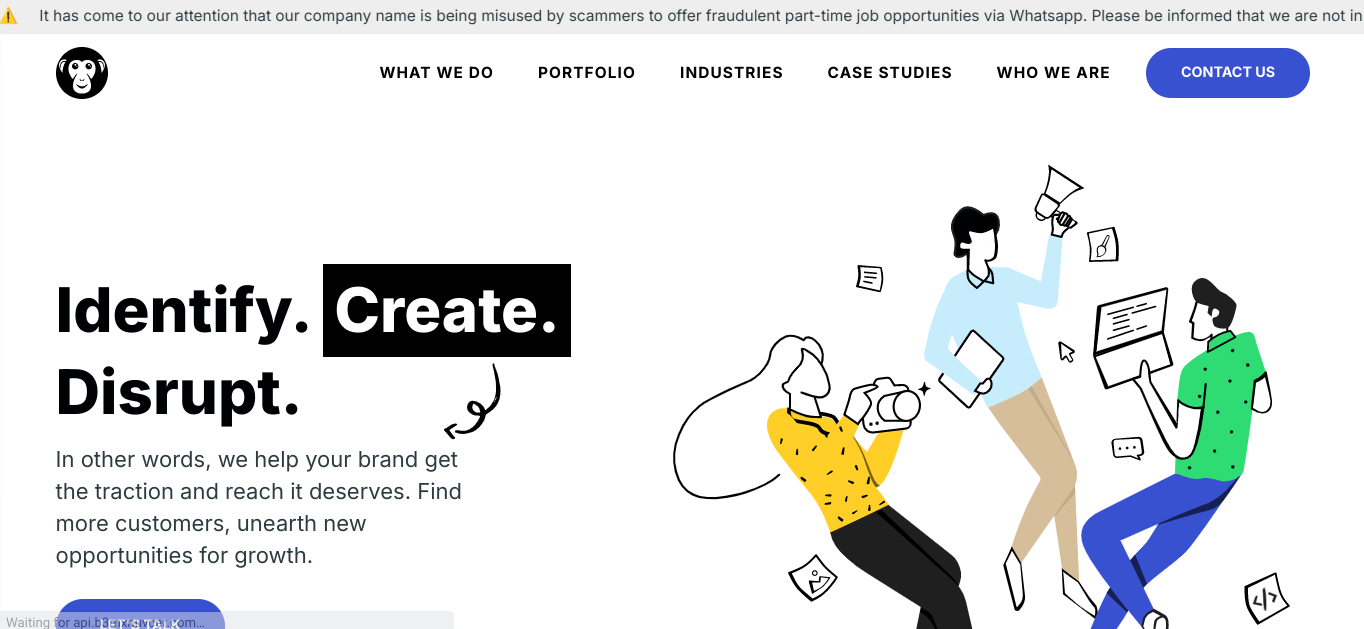
Task: Click the paintbrush note icon
Action: click(x=1103, y=245)
